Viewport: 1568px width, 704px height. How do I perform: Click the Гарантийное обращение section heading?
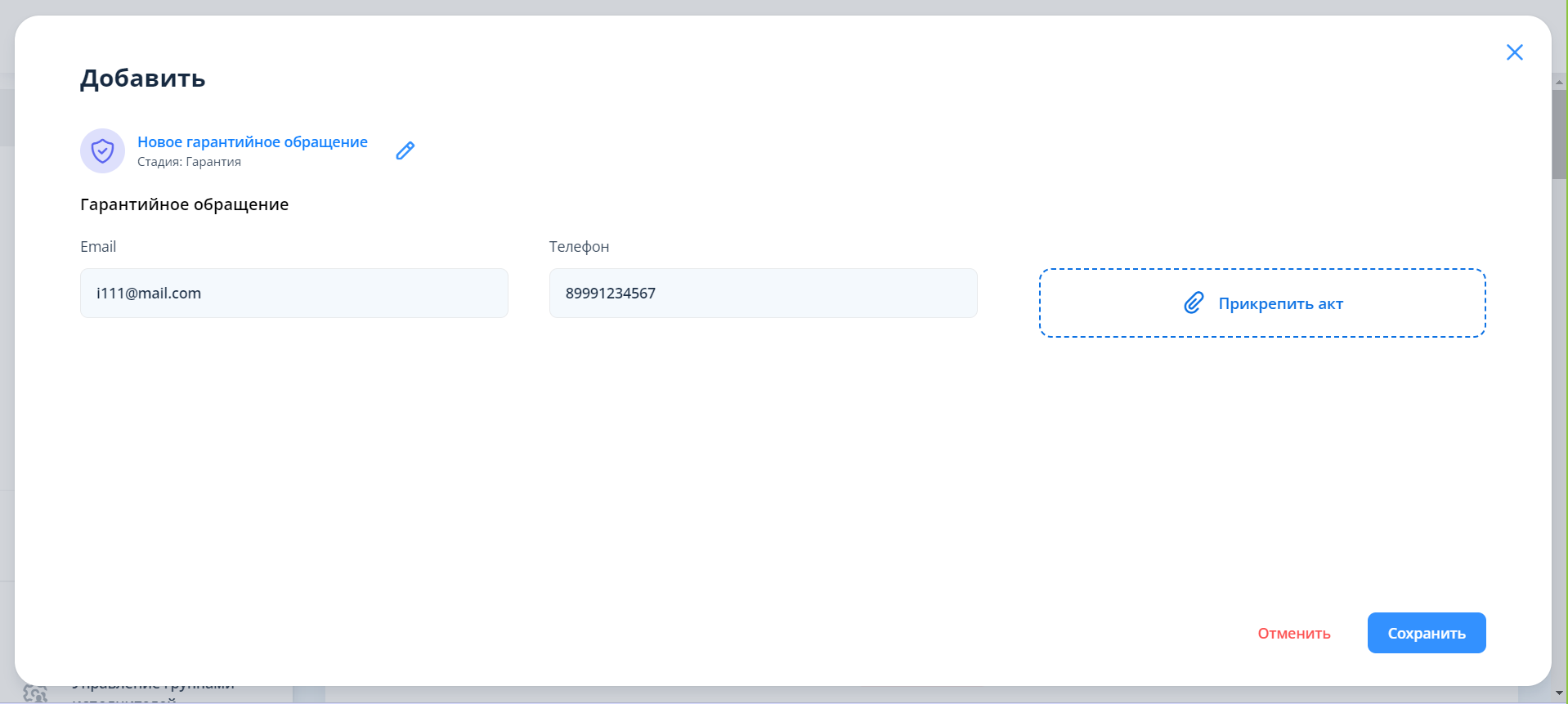point(184,204)
